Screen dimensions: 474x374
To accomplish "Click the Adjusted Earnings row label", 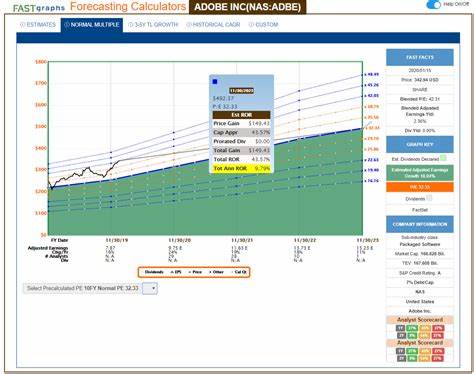I will [x=48, y=248].
